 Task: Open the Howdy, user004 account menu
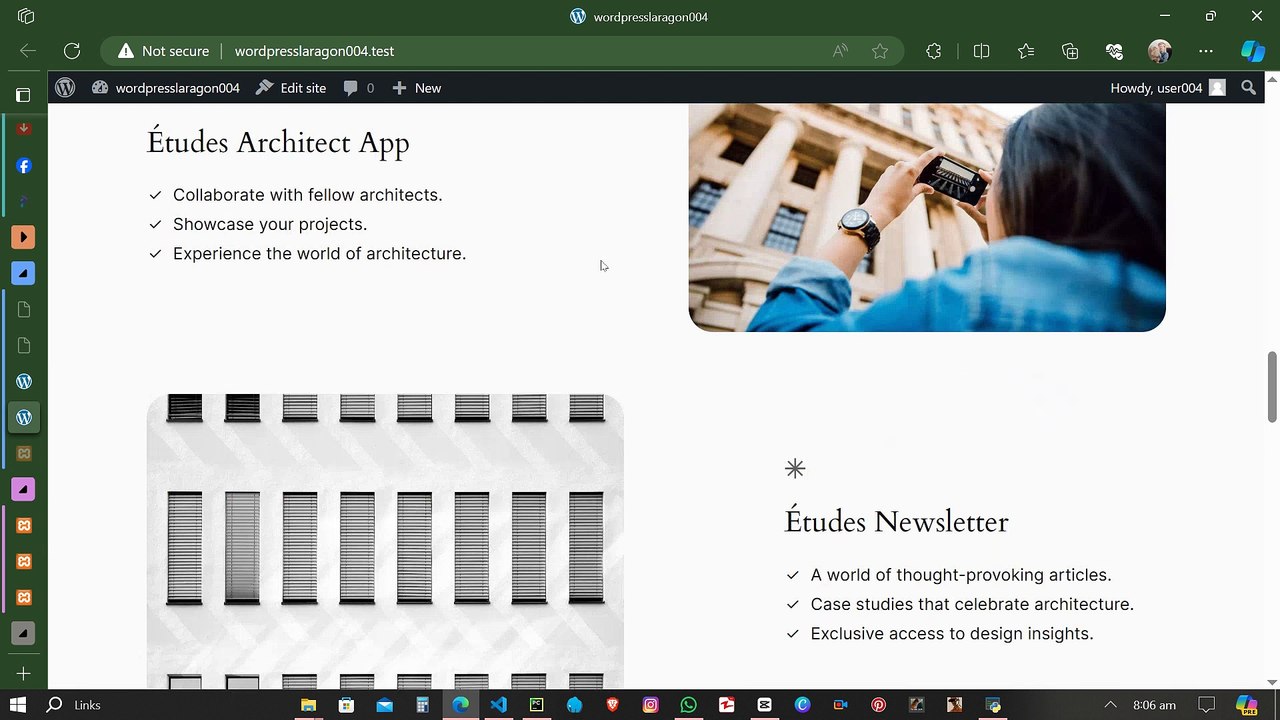coord(1167,88)
